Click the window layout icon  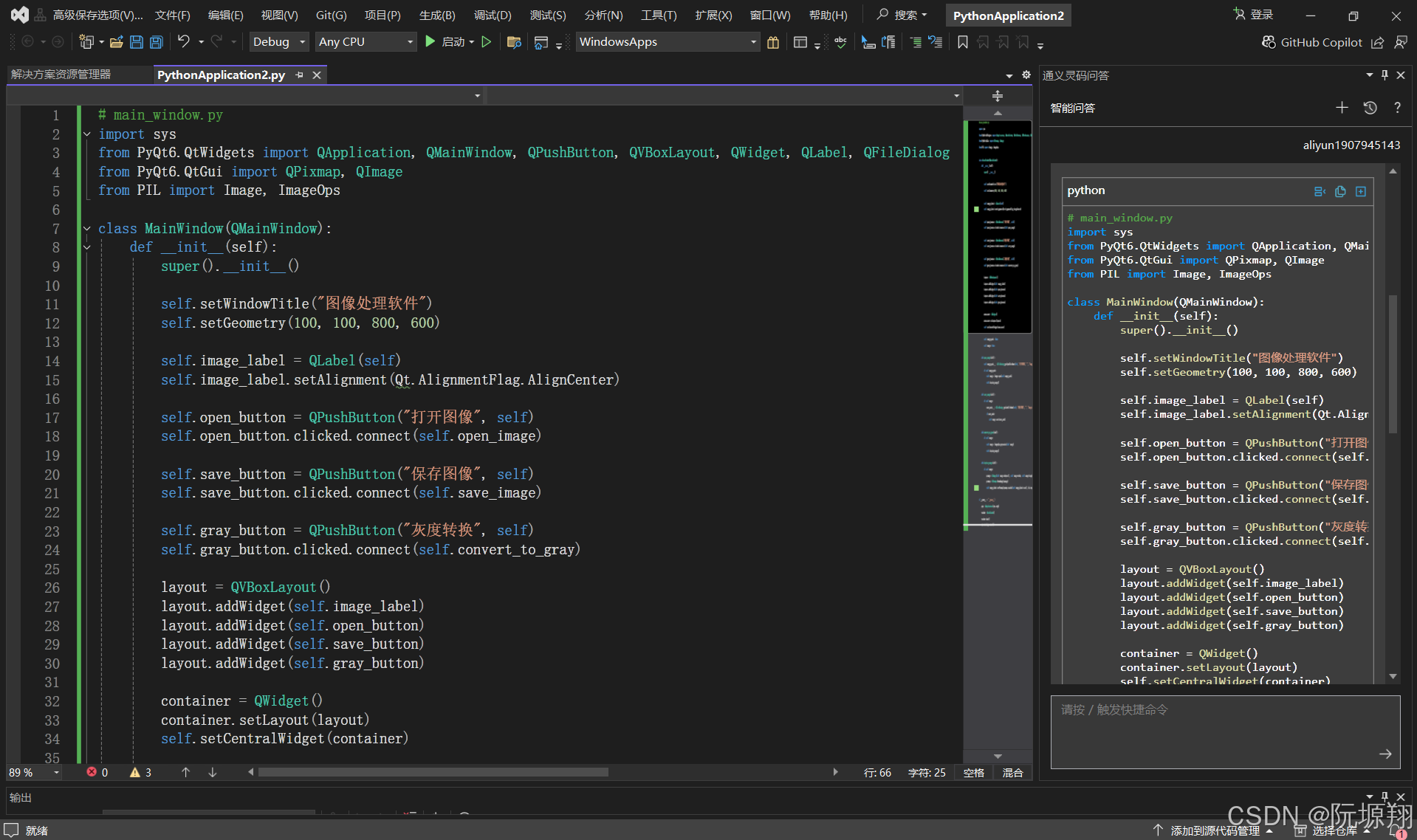click(x=800, y=42)
